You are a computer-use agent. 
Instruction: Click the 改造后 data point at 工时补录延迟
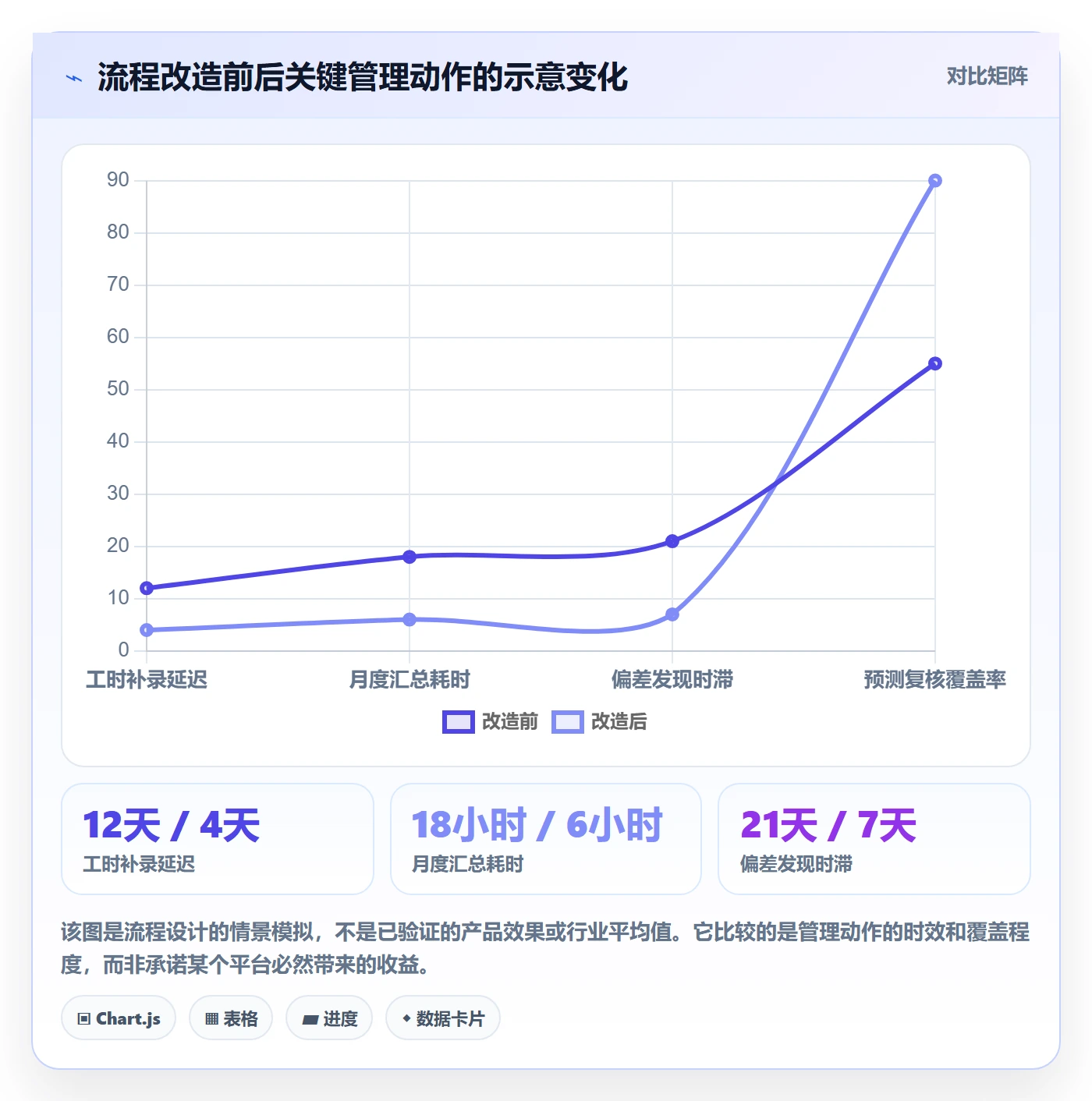pos(147,630)
